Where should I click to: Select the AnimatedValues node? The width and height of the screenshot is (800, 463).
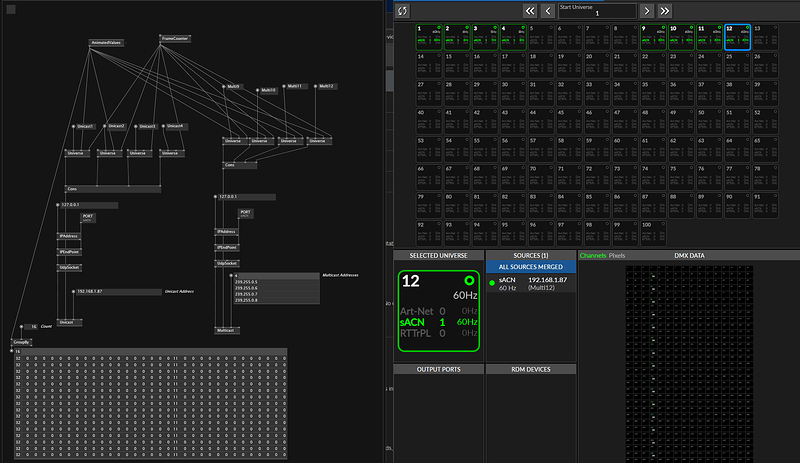106,43
